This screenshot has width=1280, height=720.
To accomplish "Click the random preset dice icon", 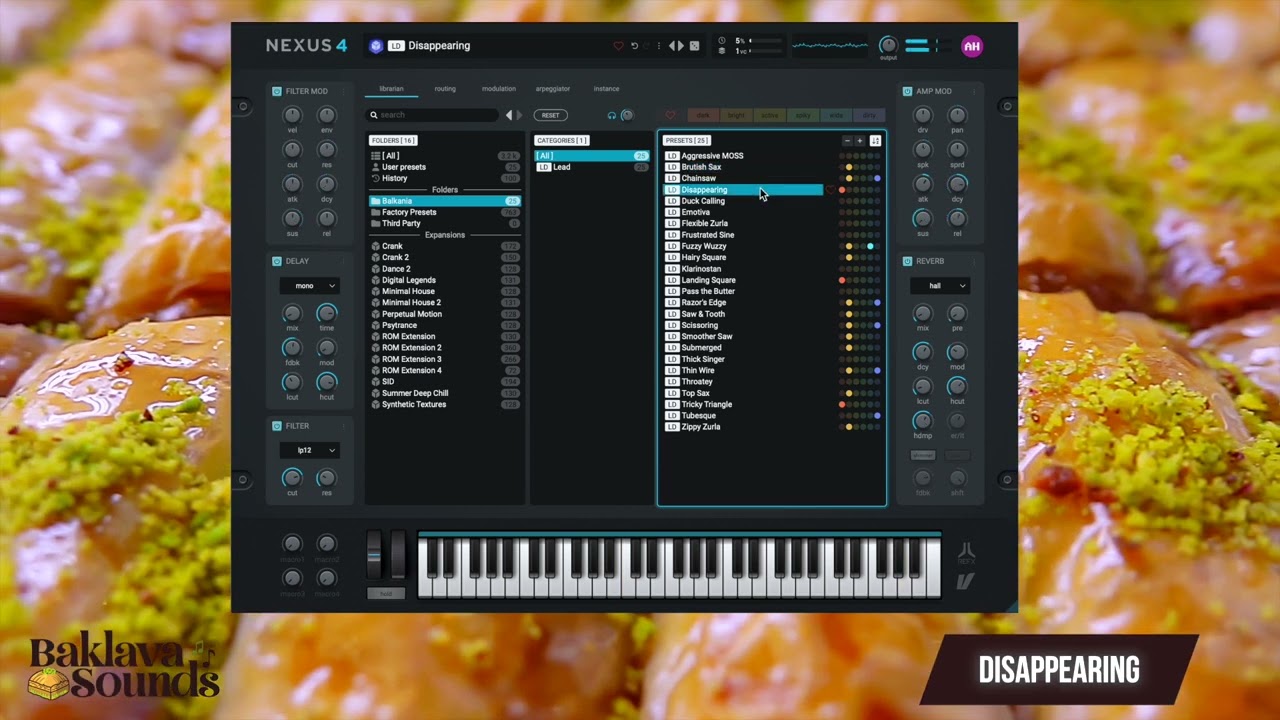I will [695, 46].
